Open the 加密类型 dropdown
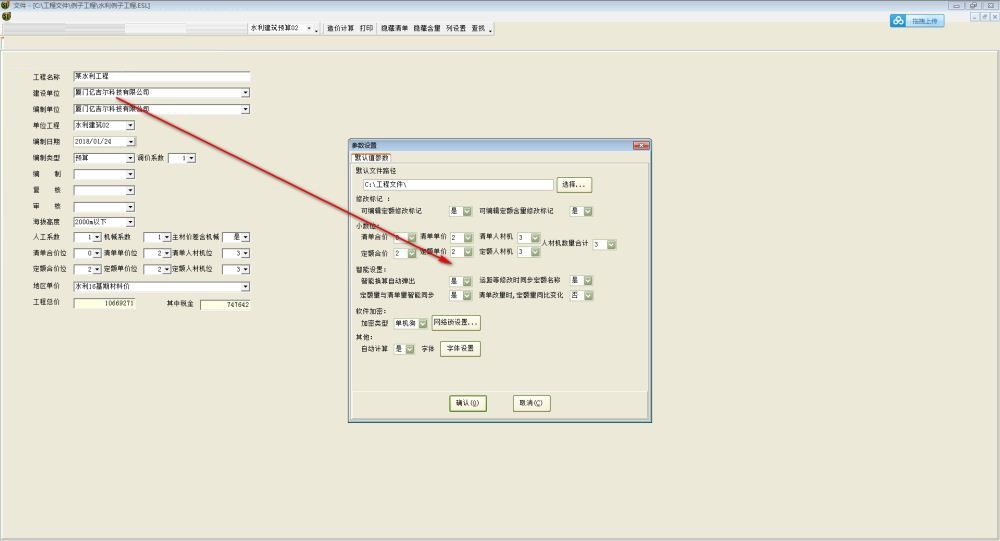This screenshot has height=541, width=1000. point(423,323)
